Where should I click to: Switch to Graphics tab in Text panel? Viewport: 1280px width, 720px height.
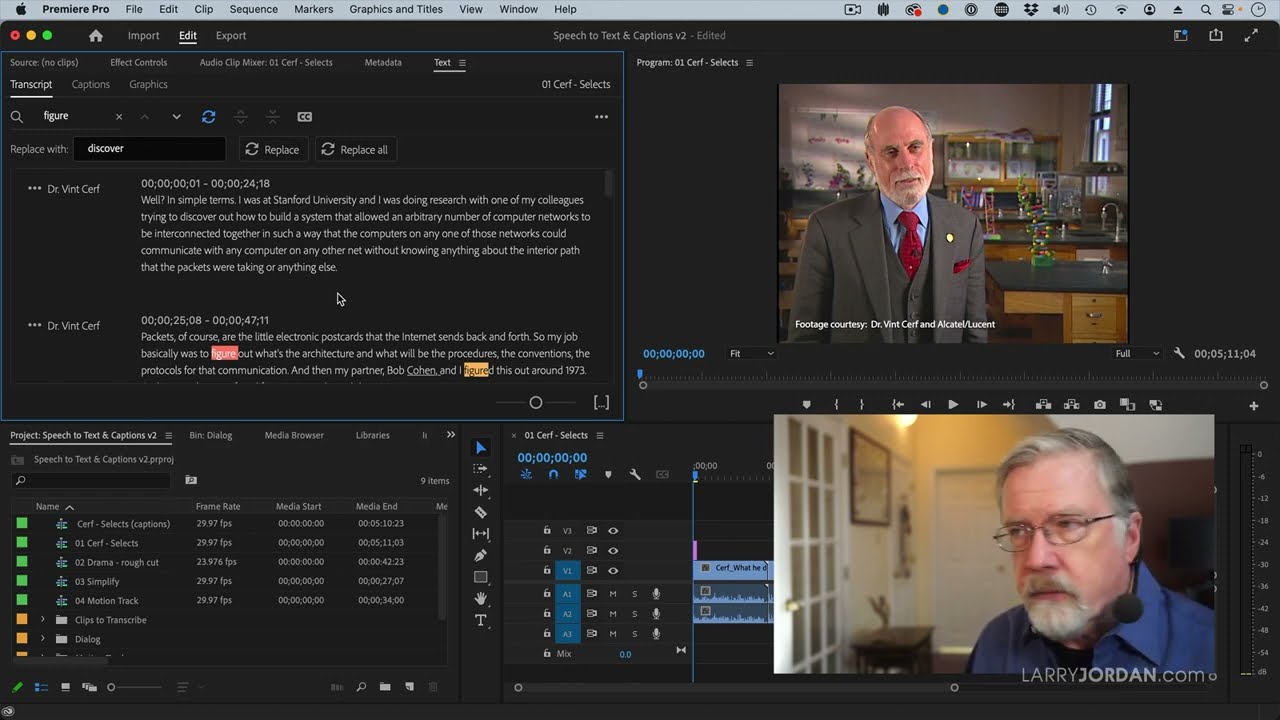pyautogui.click(x=148, y=84)
